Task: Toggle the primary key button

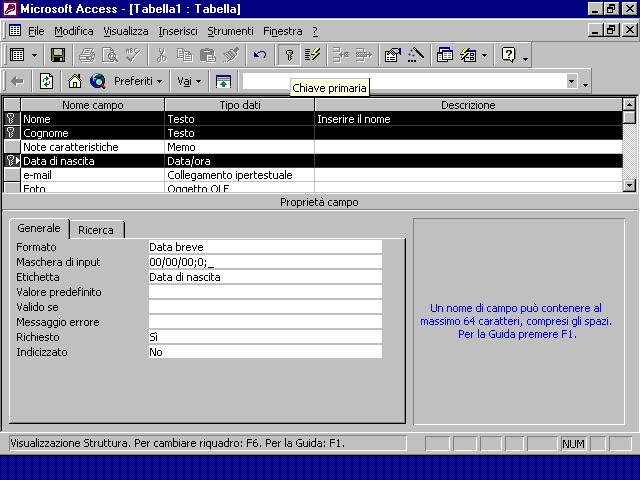Action: pyautogui.click(x=289, y=55)
